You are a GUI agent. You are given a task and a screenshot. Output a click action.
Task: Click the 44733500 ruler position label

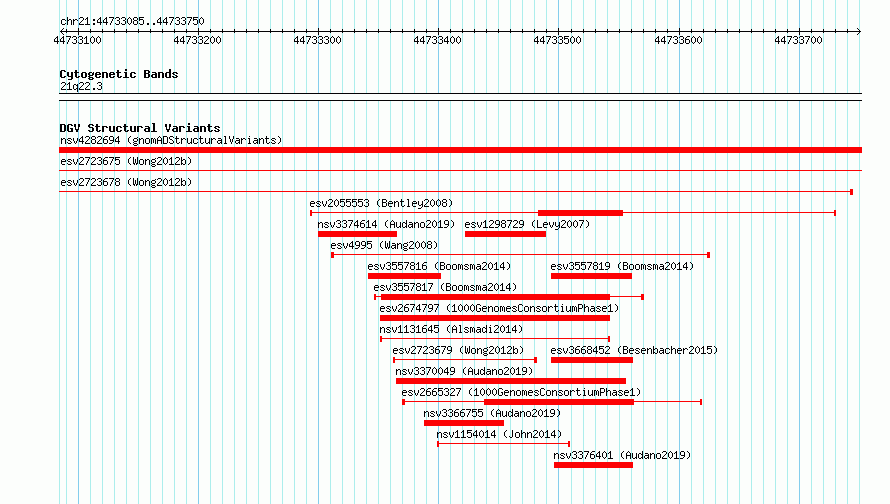coord(557,40)
